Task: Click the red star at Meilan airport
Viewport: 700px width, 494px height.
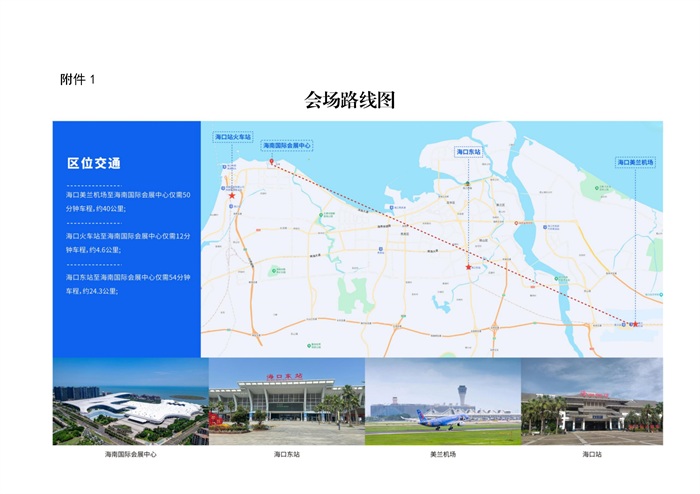Action: [x=632, y=324]
